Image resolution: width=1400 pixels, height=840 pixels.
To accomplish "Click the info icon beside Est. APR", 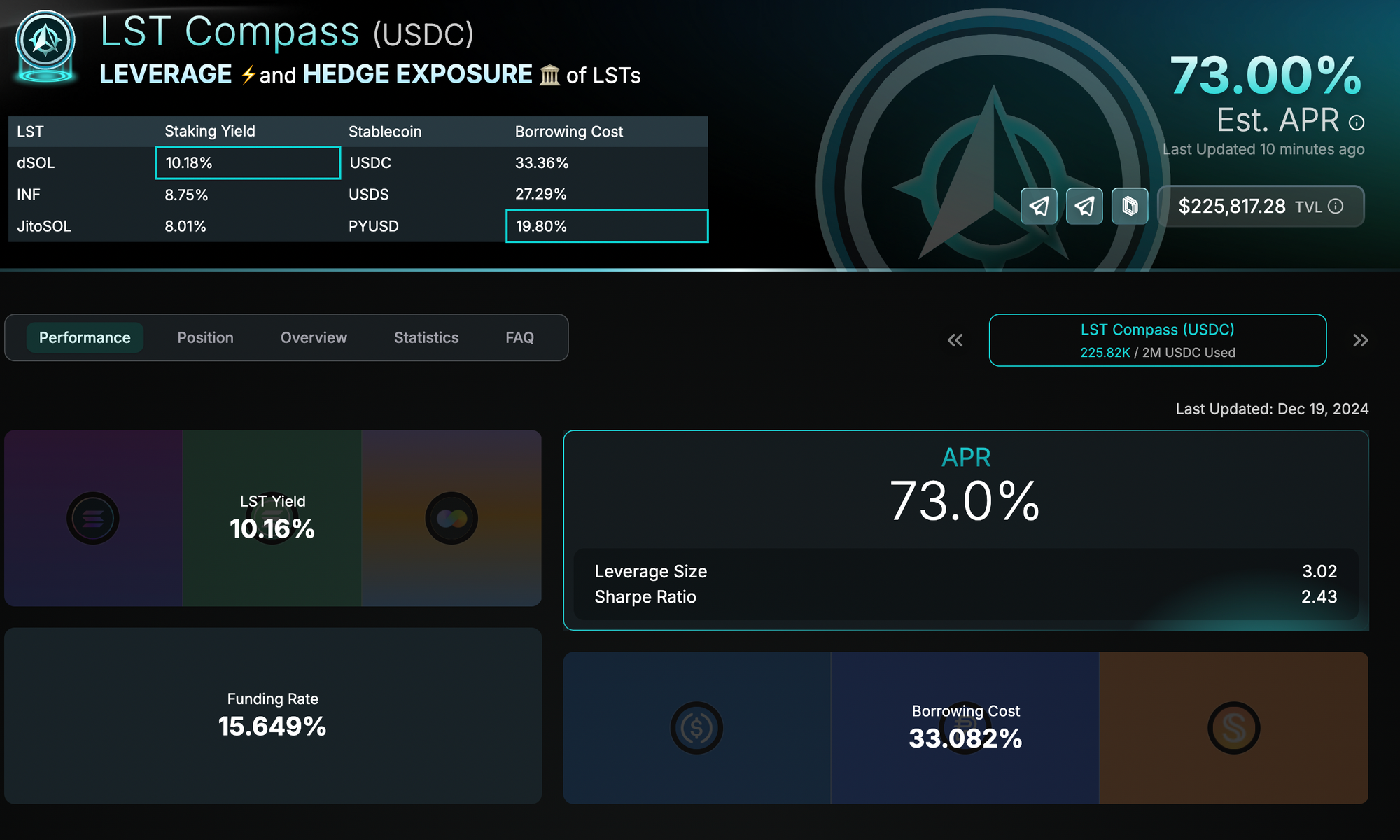I will tap(1357, 123).
